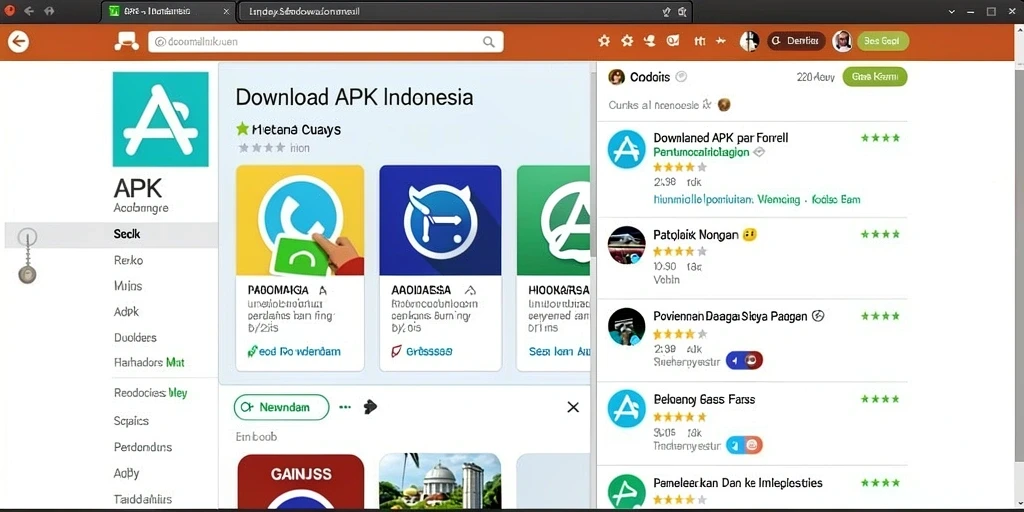This screenshot has height=512, width=1024.
Task: Click the main panel vertical scrollbar
Action: tap(593, 163)
